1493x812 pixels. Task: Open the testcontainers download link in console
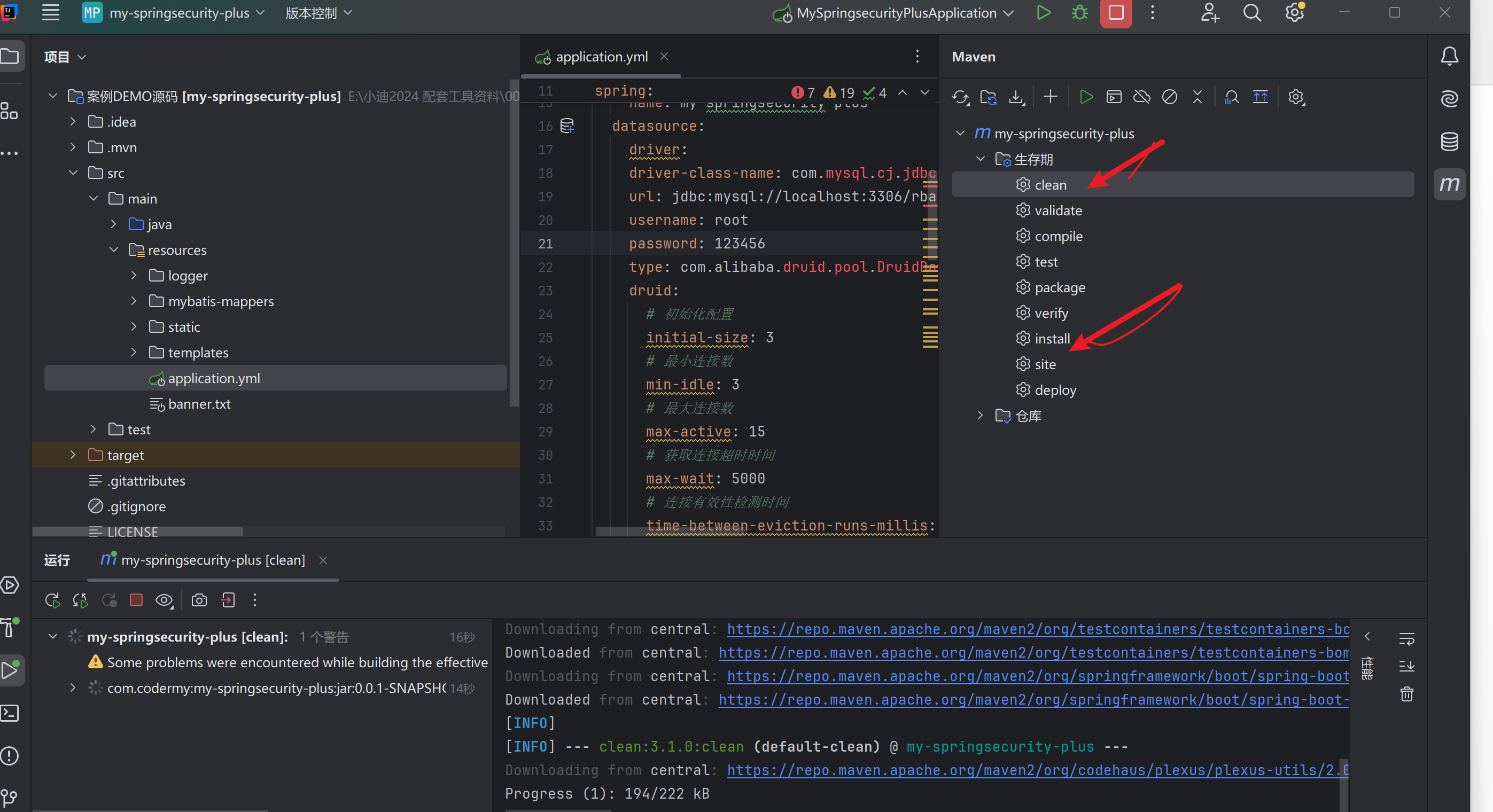(1037, 629)
